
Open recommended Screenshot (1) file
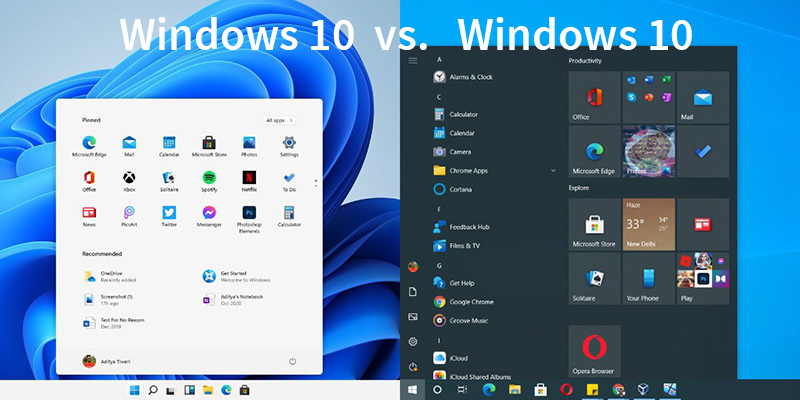point(108,299)
